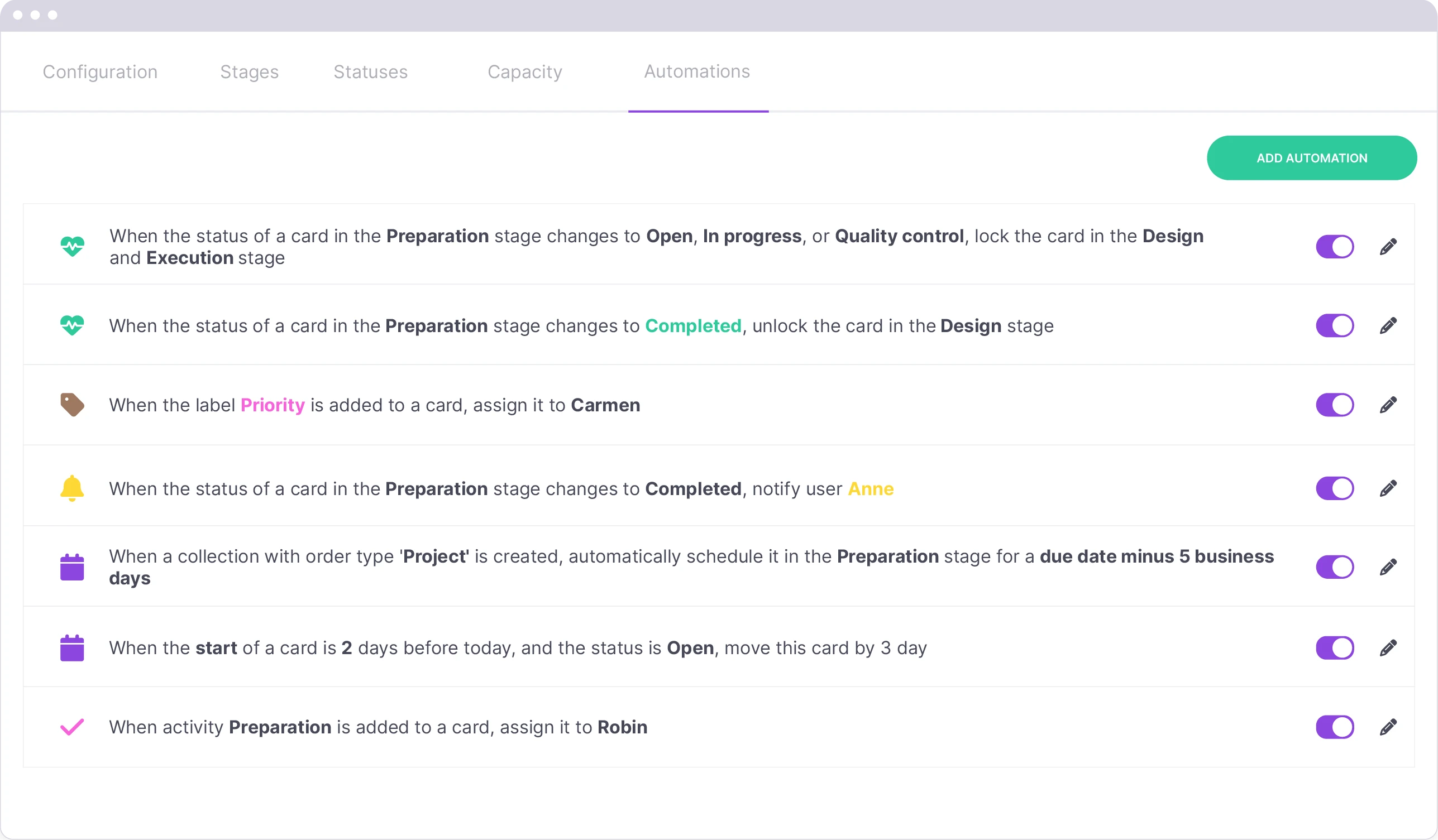Disable the assign-to-Carmen automation

click(x=1335, y=404)
